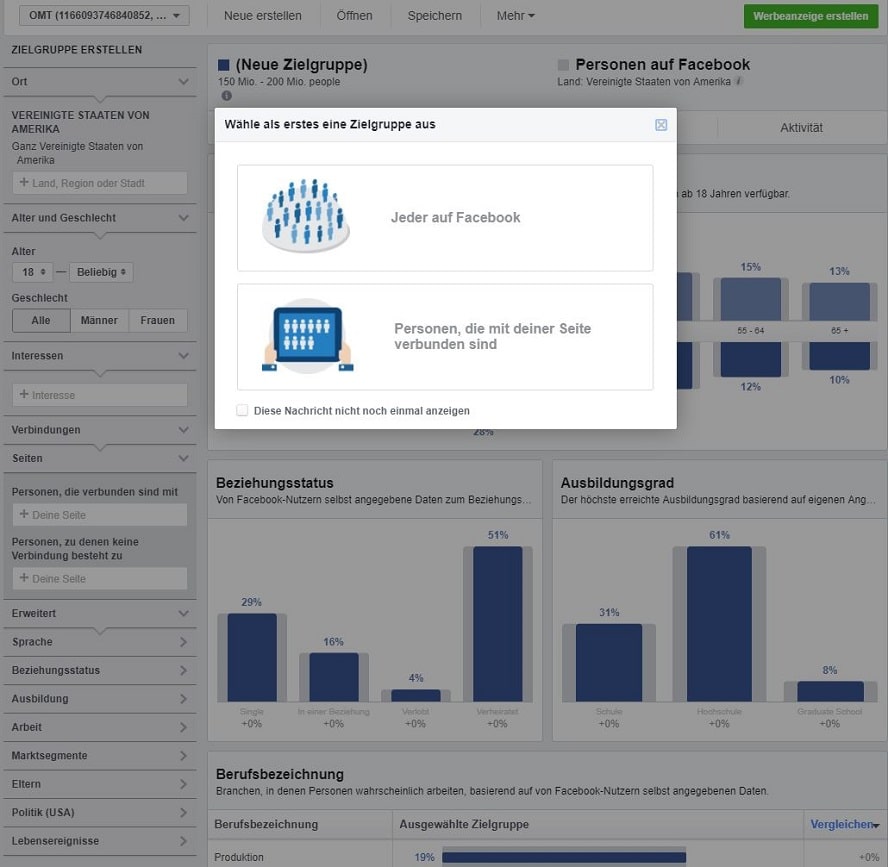Image resolution: width=888 pixels, height=867 pixels.
Task: Click Deine Seite field under keine Verbindung
Action: pos(100,578)
